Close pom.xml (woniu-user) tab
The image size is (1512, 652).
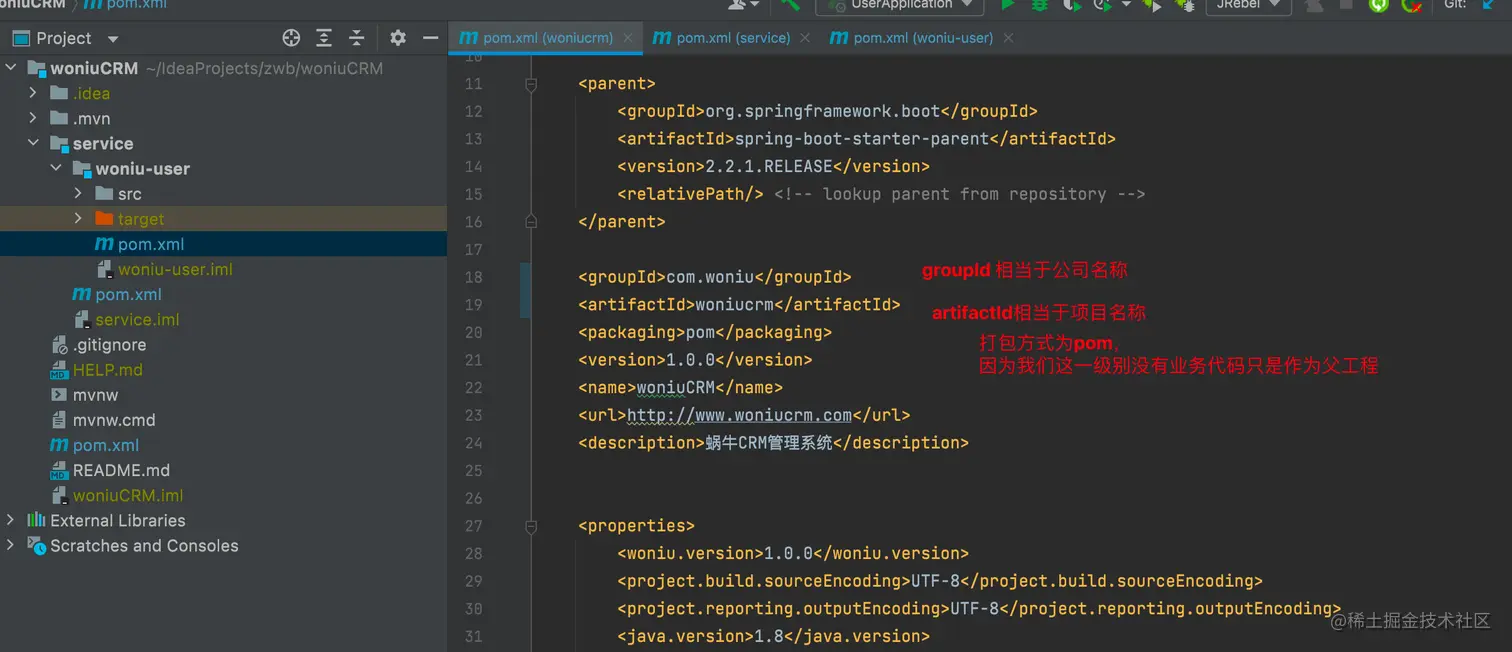1008,38
